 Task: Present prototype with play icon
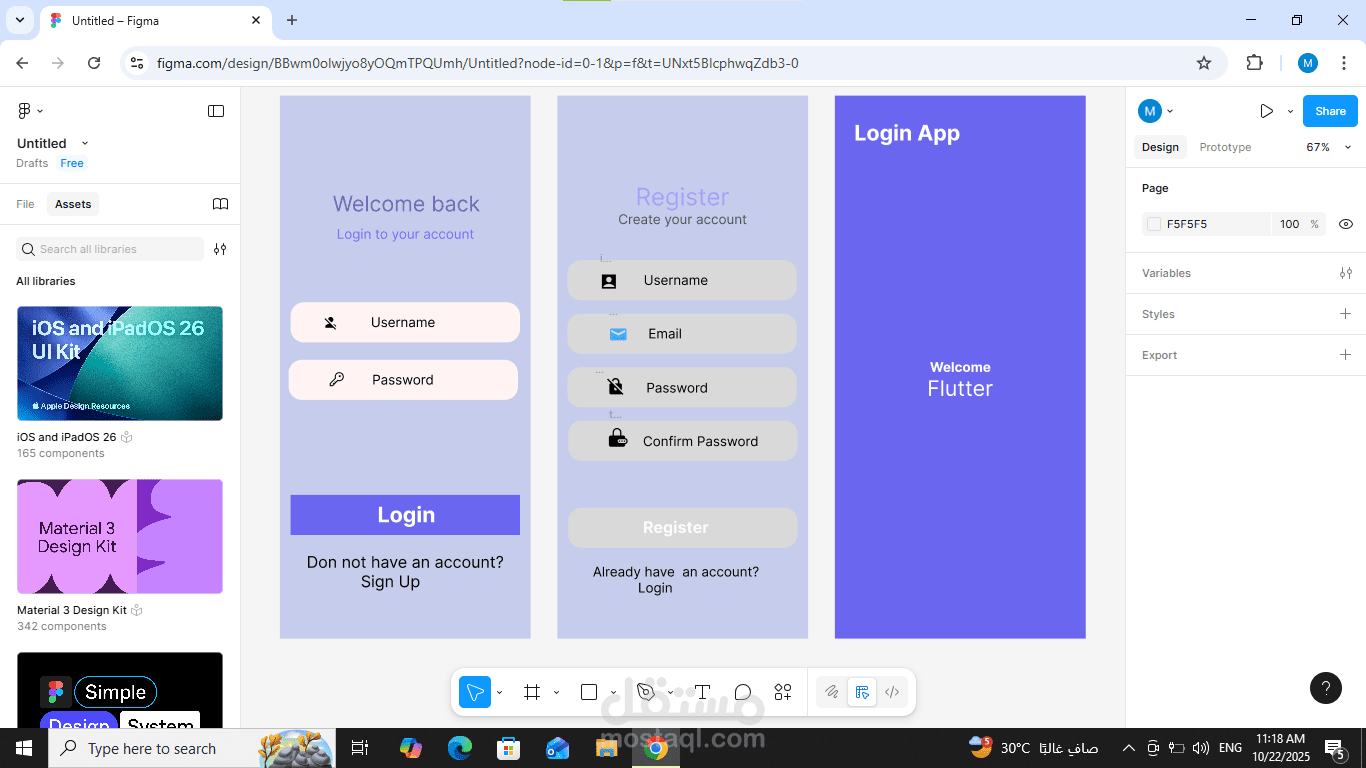pos(1266,111)
